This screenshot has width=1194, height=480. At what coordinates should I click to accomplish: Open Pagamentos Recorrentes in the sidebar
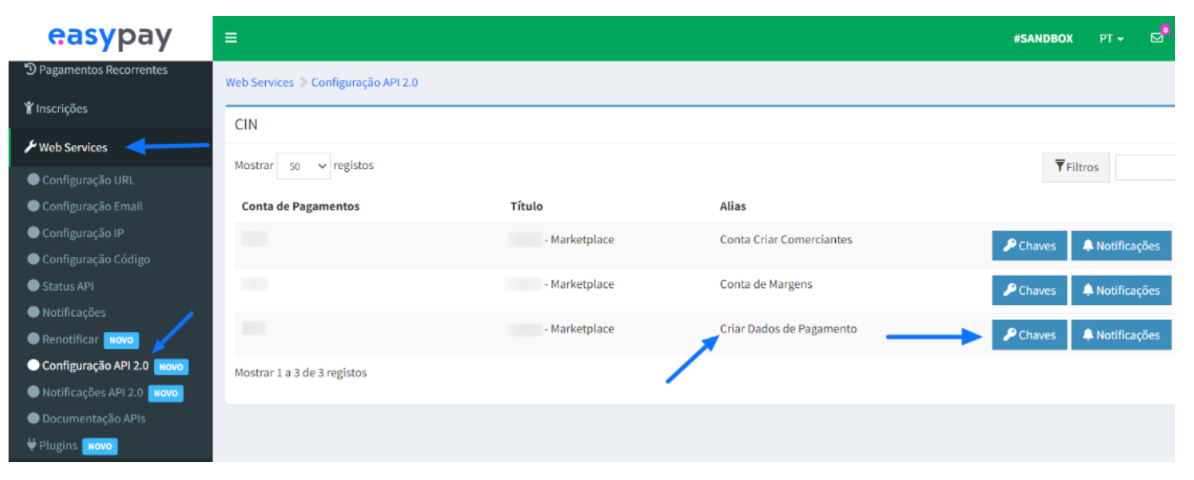96,70
